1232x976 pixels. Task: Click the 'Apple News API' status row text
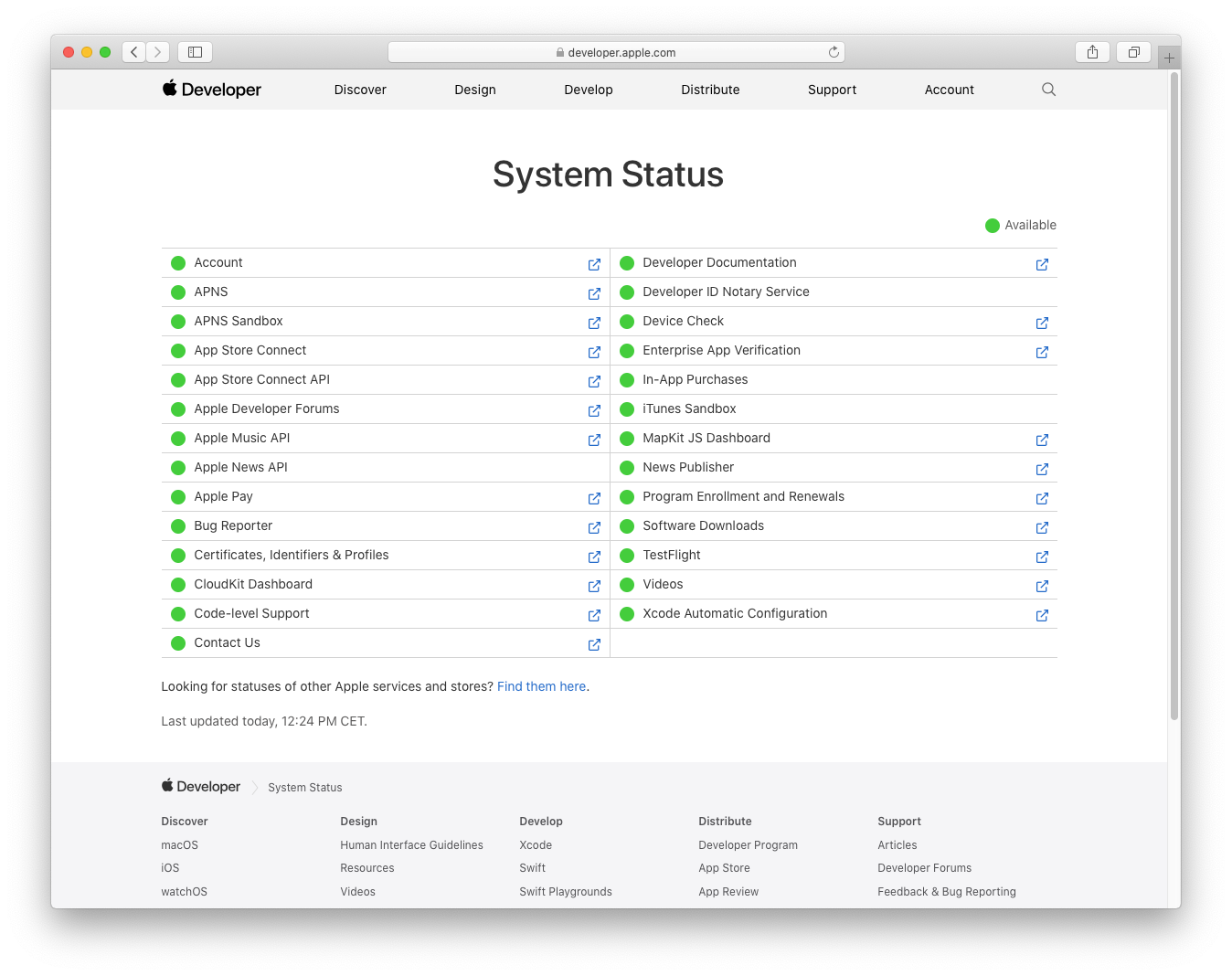[240, 467]
